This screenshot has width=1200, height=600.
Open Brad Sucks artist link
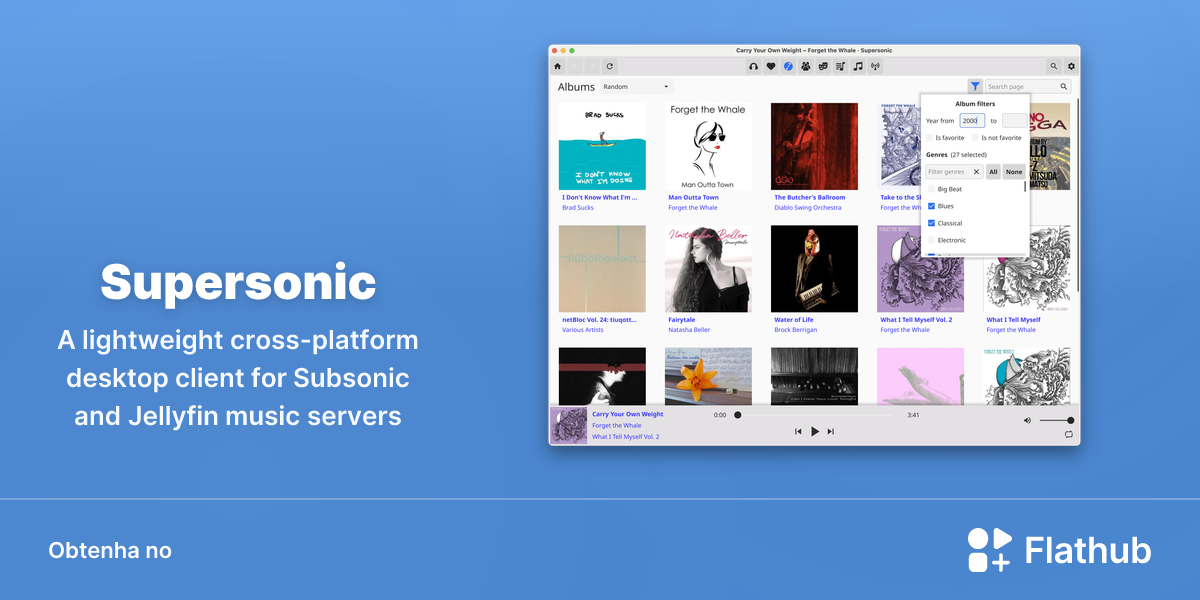coord(577,208)
